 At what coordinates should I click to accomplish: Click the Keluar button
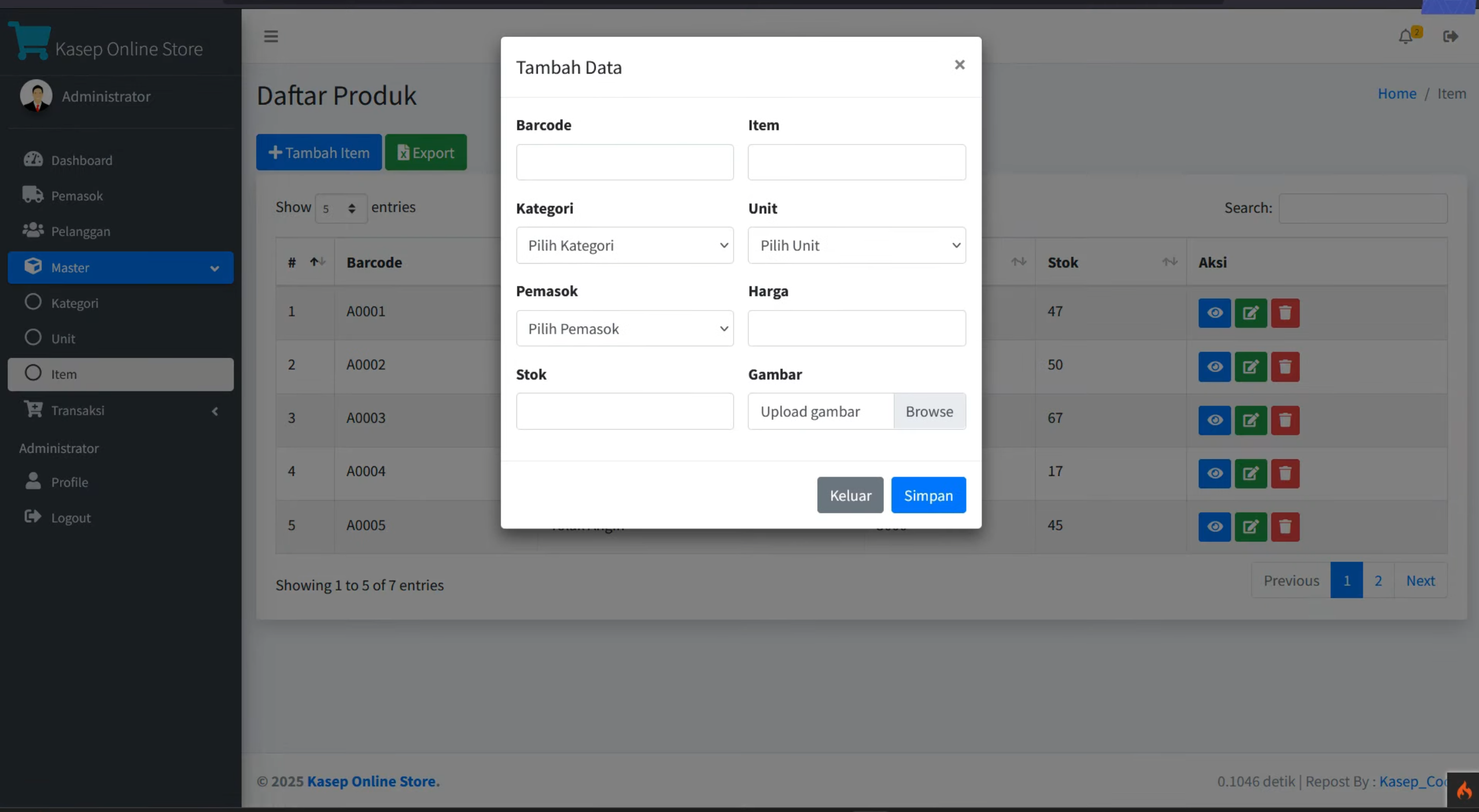(x=850, y=495)
